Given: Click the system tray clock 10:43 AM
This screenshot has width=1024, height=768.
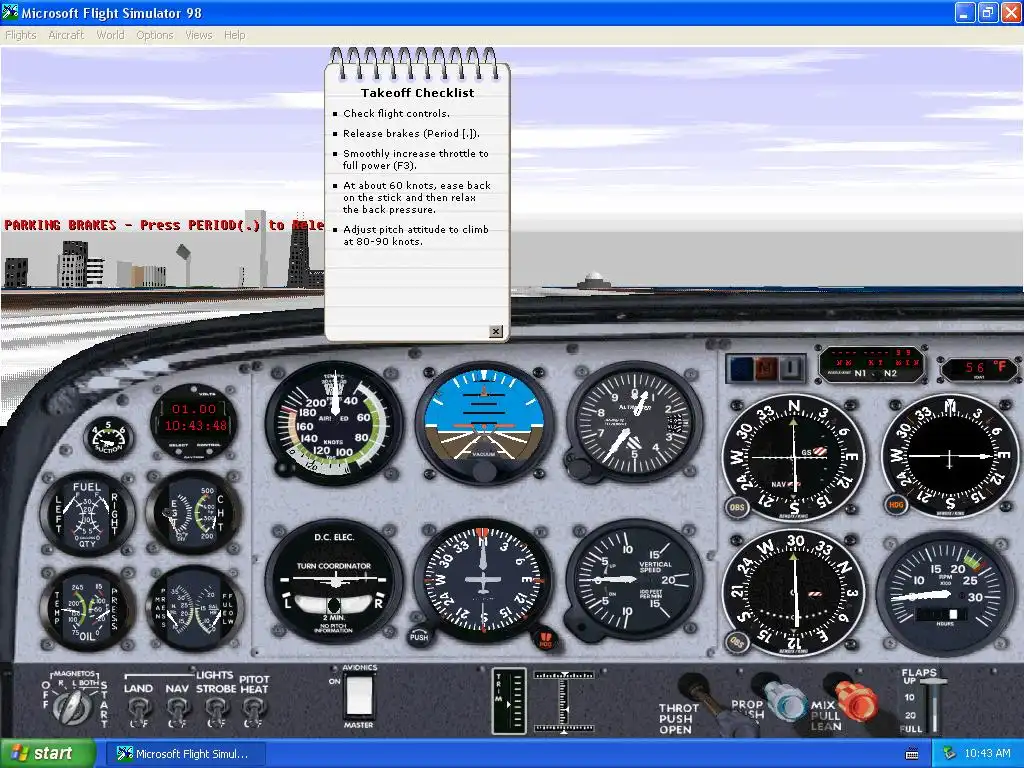Looking at the screenshot, I should point(987,754).
